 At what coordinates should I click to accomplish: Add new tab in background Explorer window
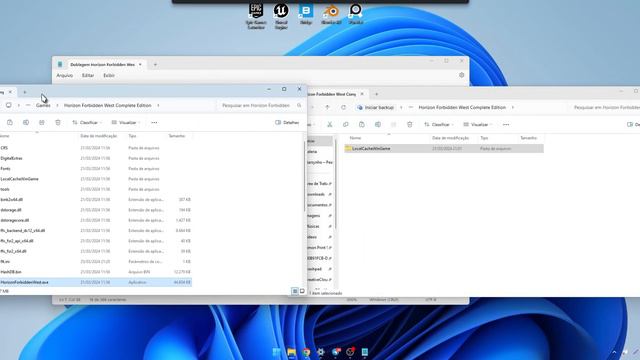pos(376,94)
